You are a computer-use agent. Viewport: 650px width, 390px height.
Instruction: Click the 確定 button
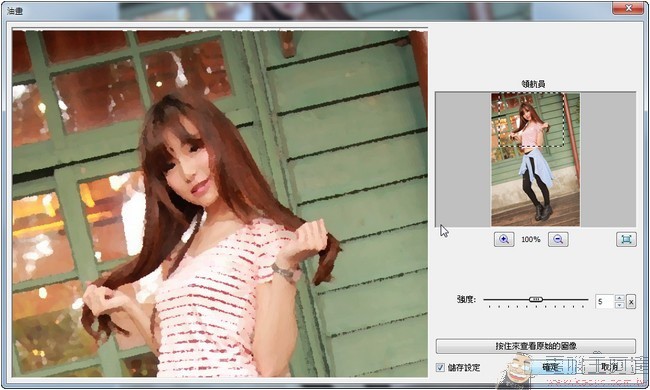pyautogui.click(x=551, y=367)
